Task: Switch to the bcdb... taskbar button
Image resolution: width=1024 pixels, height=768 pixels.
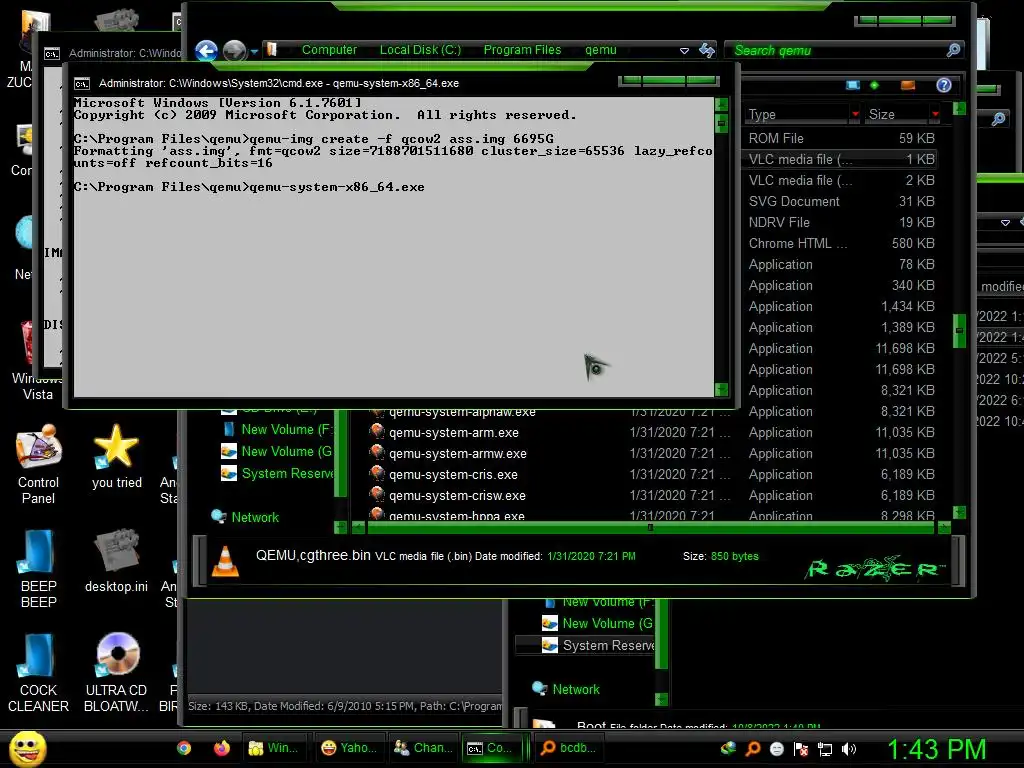Action: (569, 748)
